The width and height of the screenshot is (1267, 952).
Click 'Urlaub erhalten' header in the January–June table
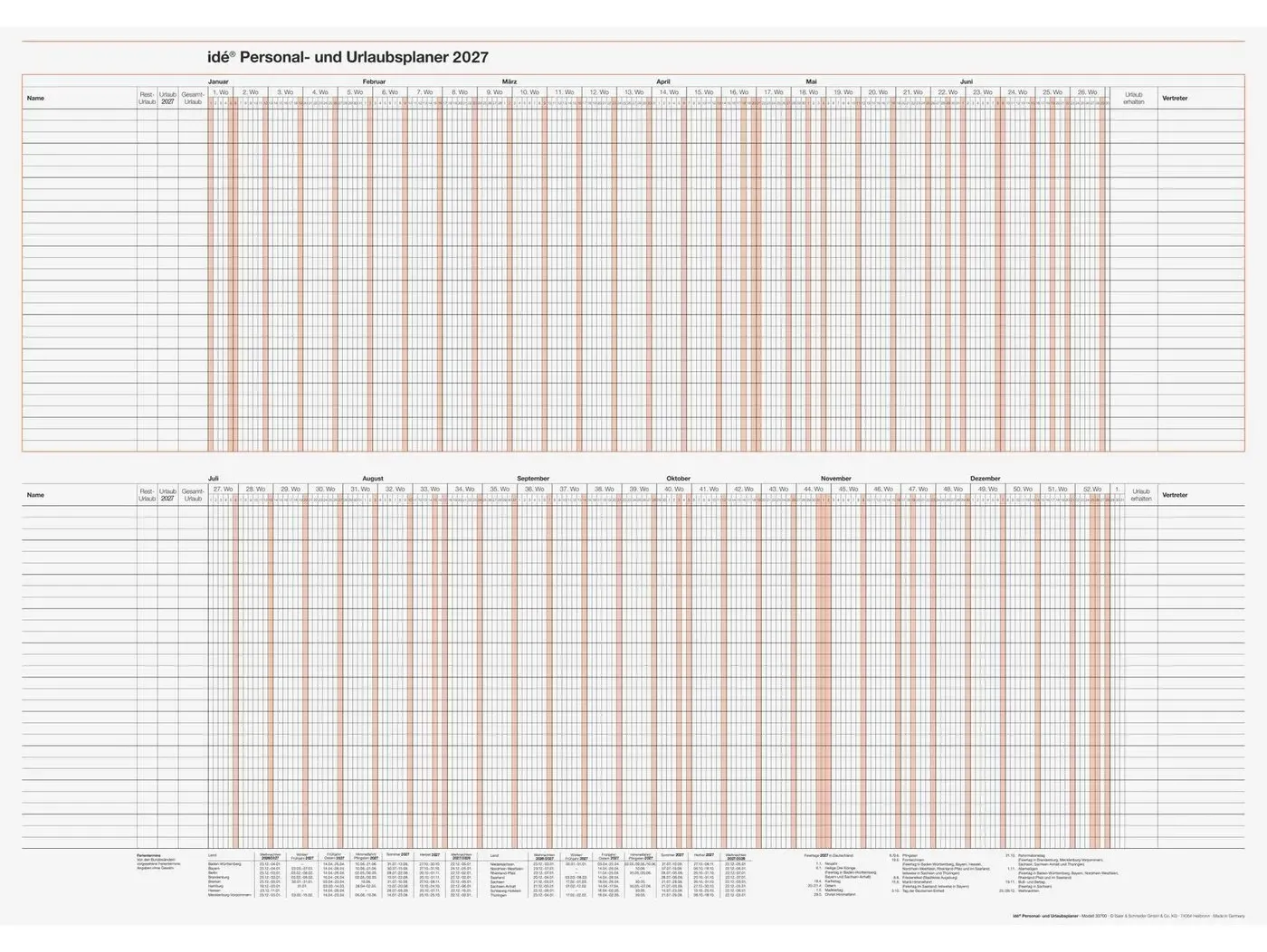(1134, 98)
